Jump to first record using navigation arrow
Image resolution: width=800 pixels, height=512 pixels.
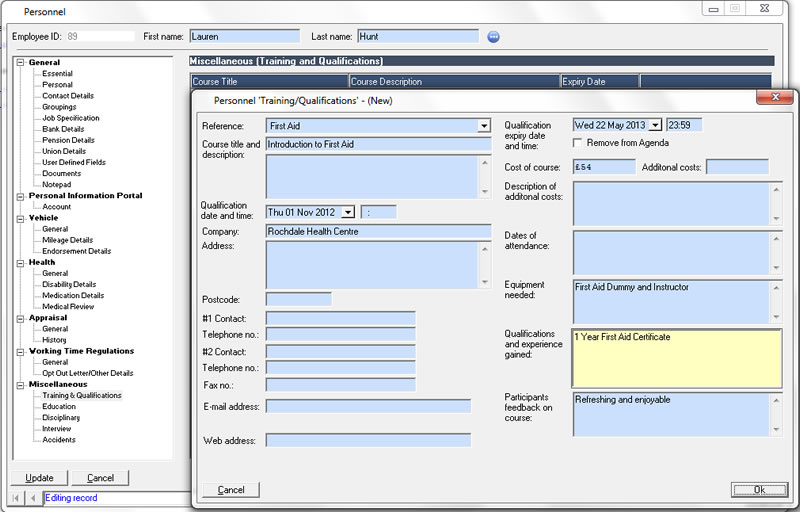(17, 497)
